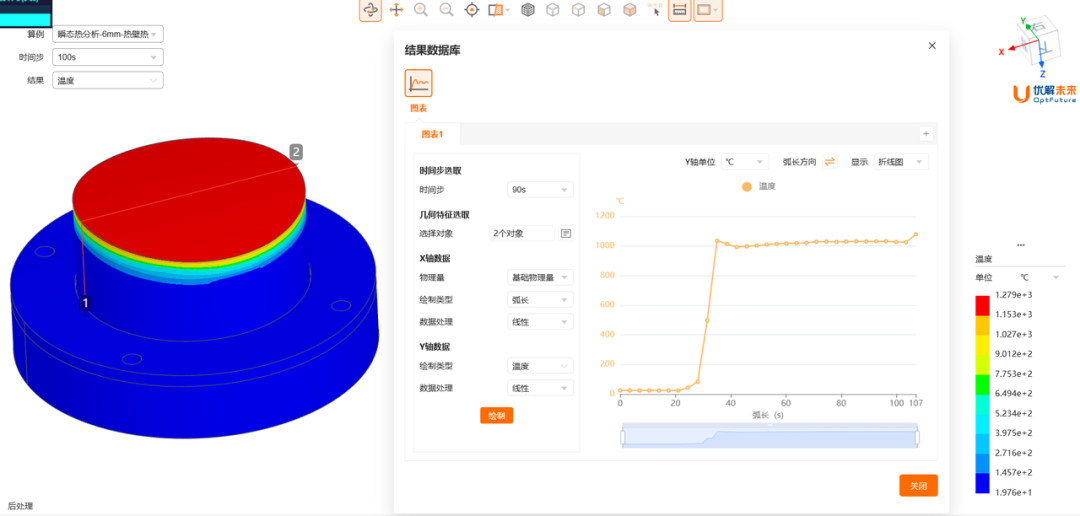Select the pan/move view tool
The height and width of the screenshot is (516, 1080).
[x=396, y=10]
